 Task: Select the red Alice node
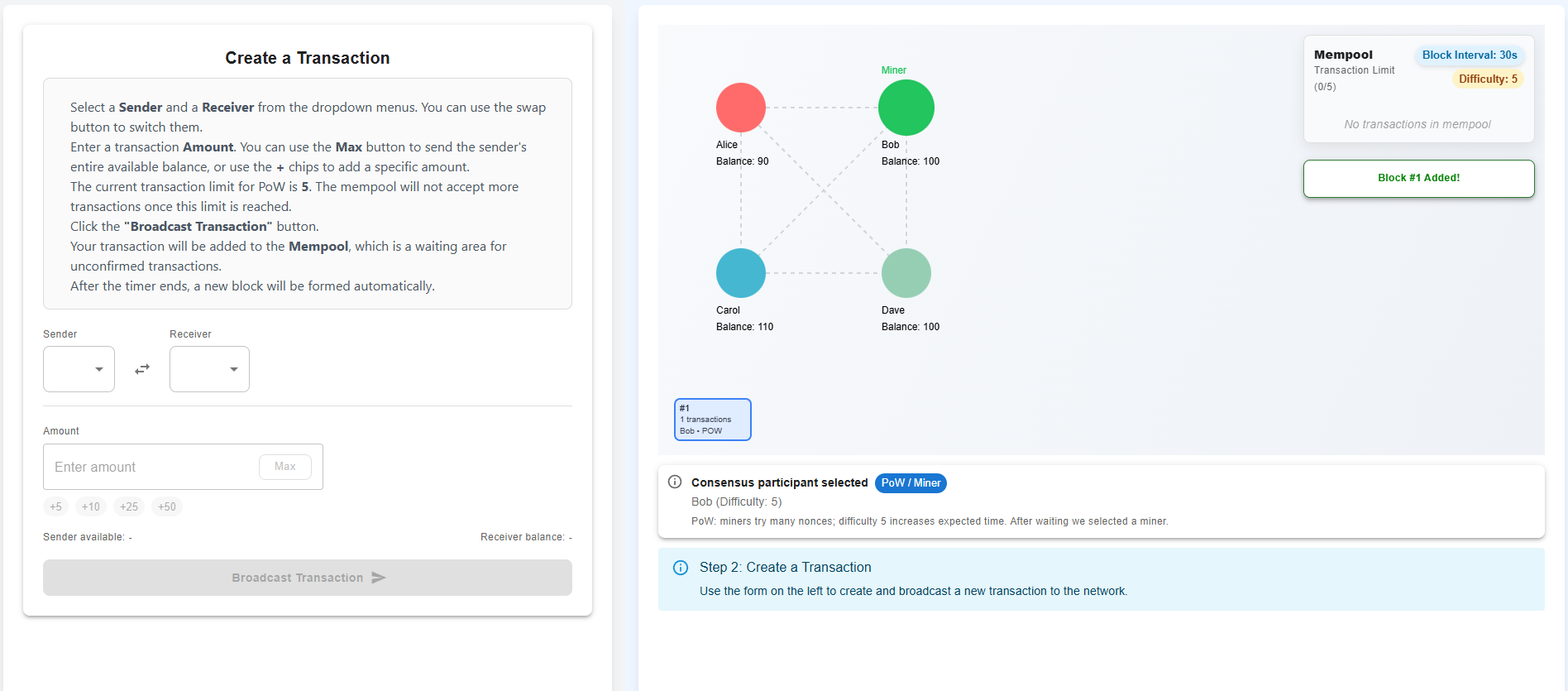[x=741, y=108]
